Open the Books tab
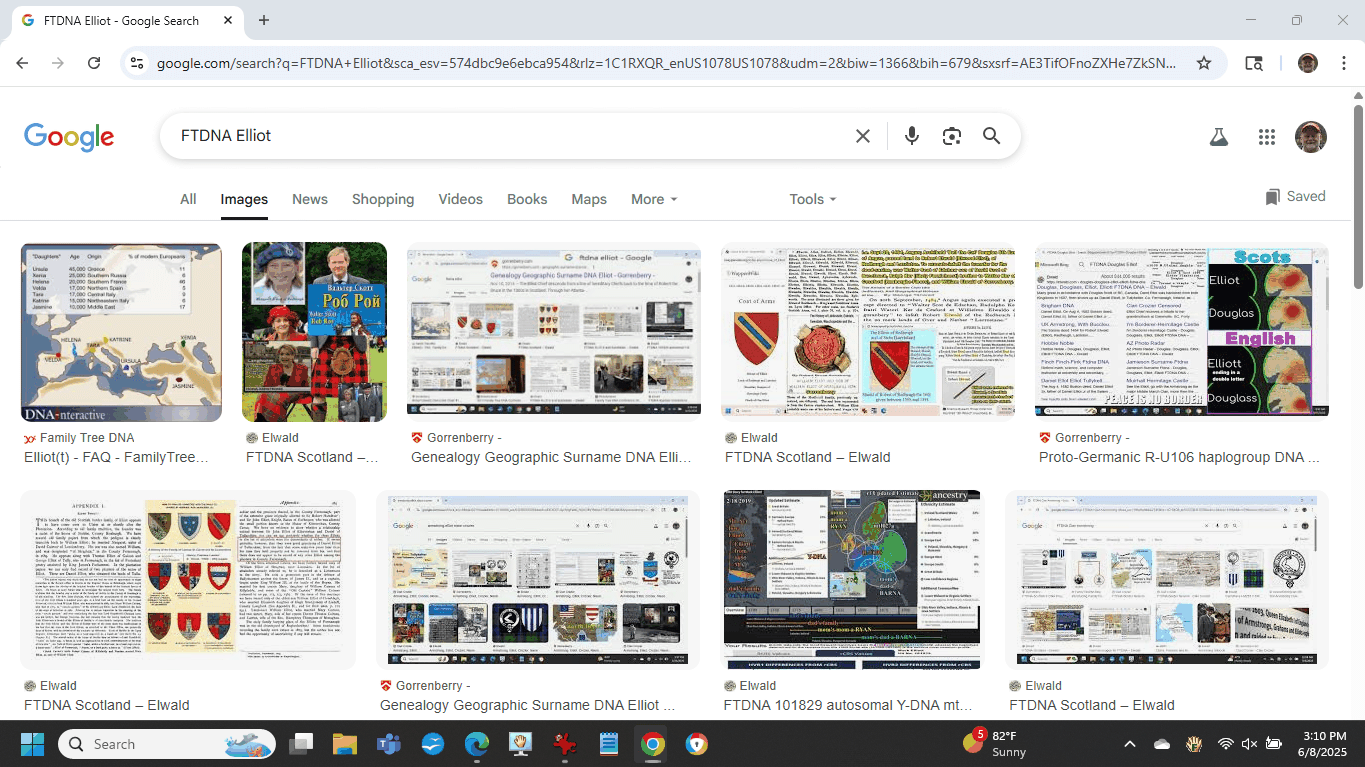1365x767 pixels. tap(527, 199)
